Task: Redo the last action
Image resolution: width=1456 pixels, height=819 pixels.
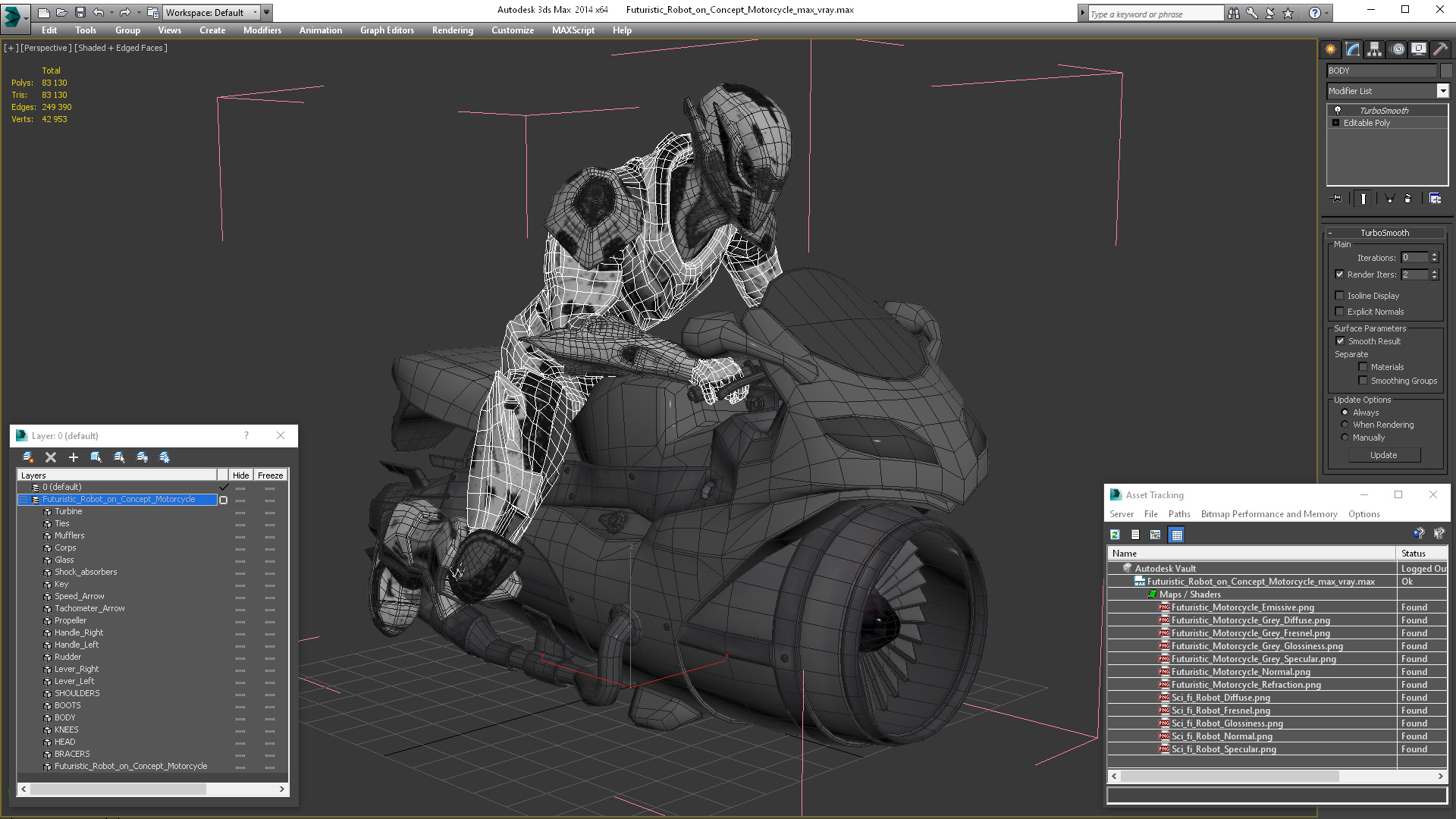Action: (x=124, y=12)
